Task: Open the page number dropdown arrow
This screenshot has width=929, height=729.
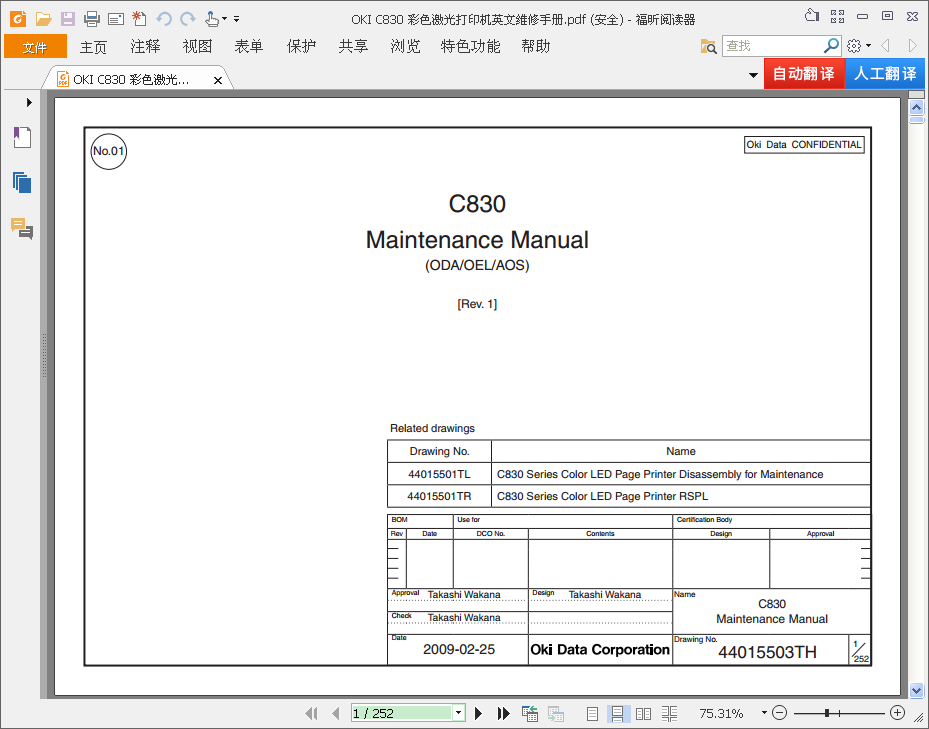Action: tap(459, 713)
